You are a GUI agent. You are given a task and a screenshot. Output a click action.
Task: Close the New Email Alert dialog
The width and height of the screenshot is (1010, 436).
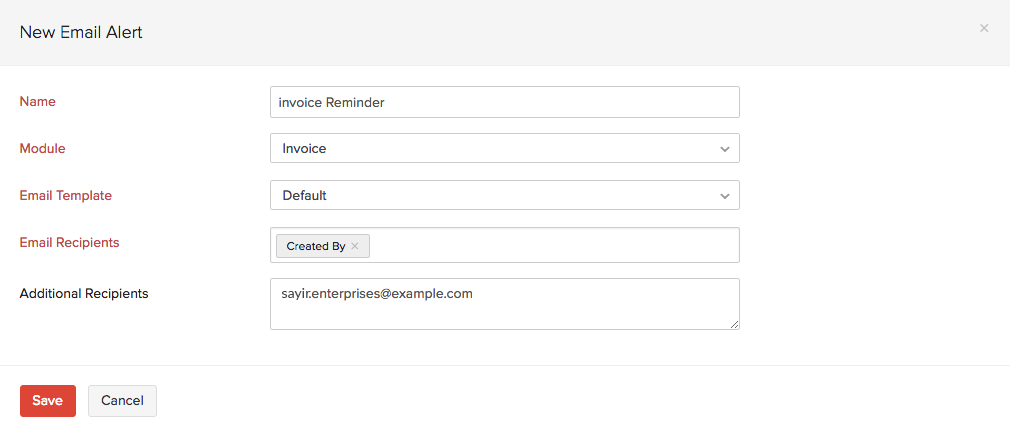click(984, 28)
